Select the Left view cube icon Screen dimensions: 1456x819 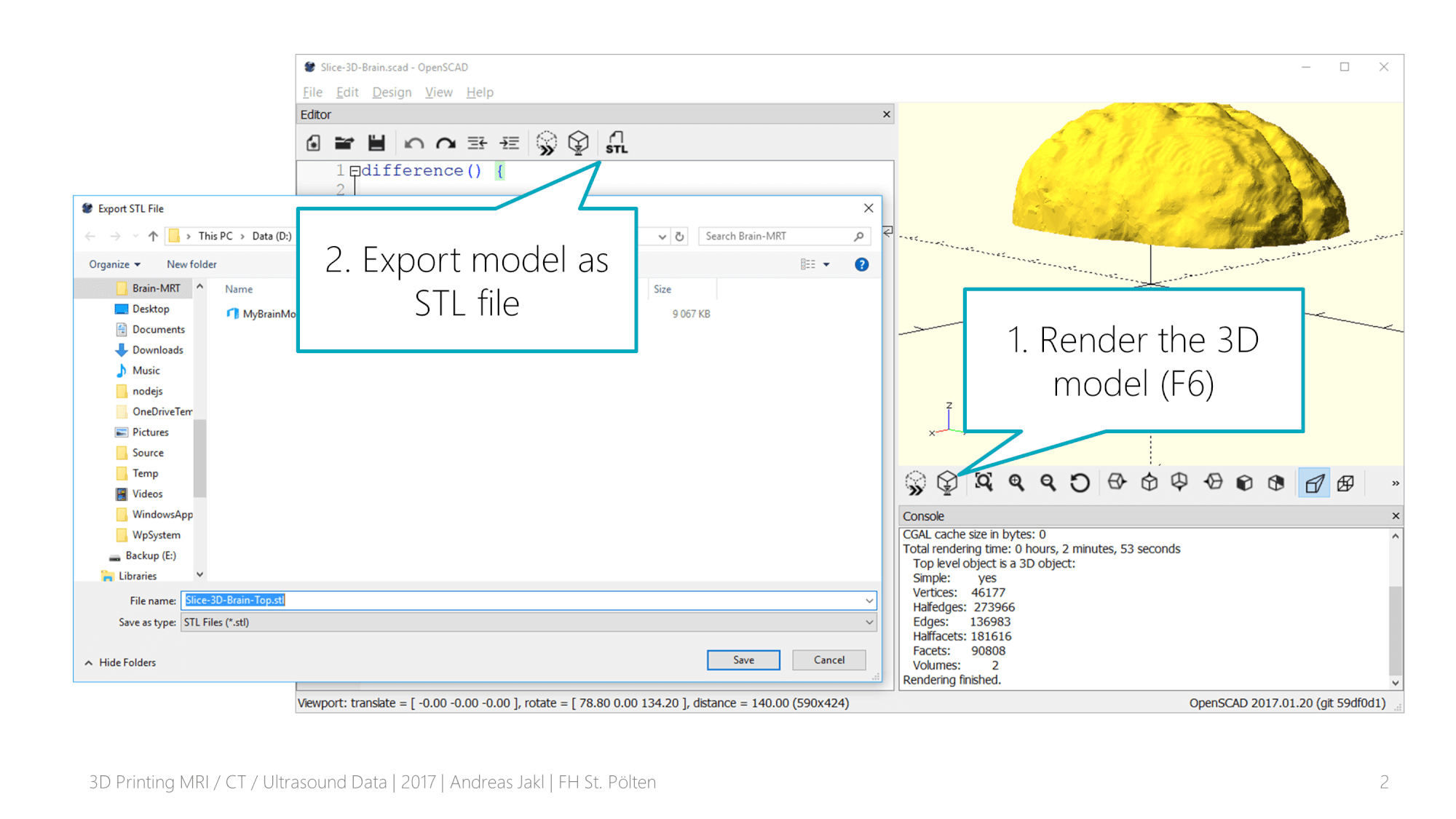[1213, 483]
